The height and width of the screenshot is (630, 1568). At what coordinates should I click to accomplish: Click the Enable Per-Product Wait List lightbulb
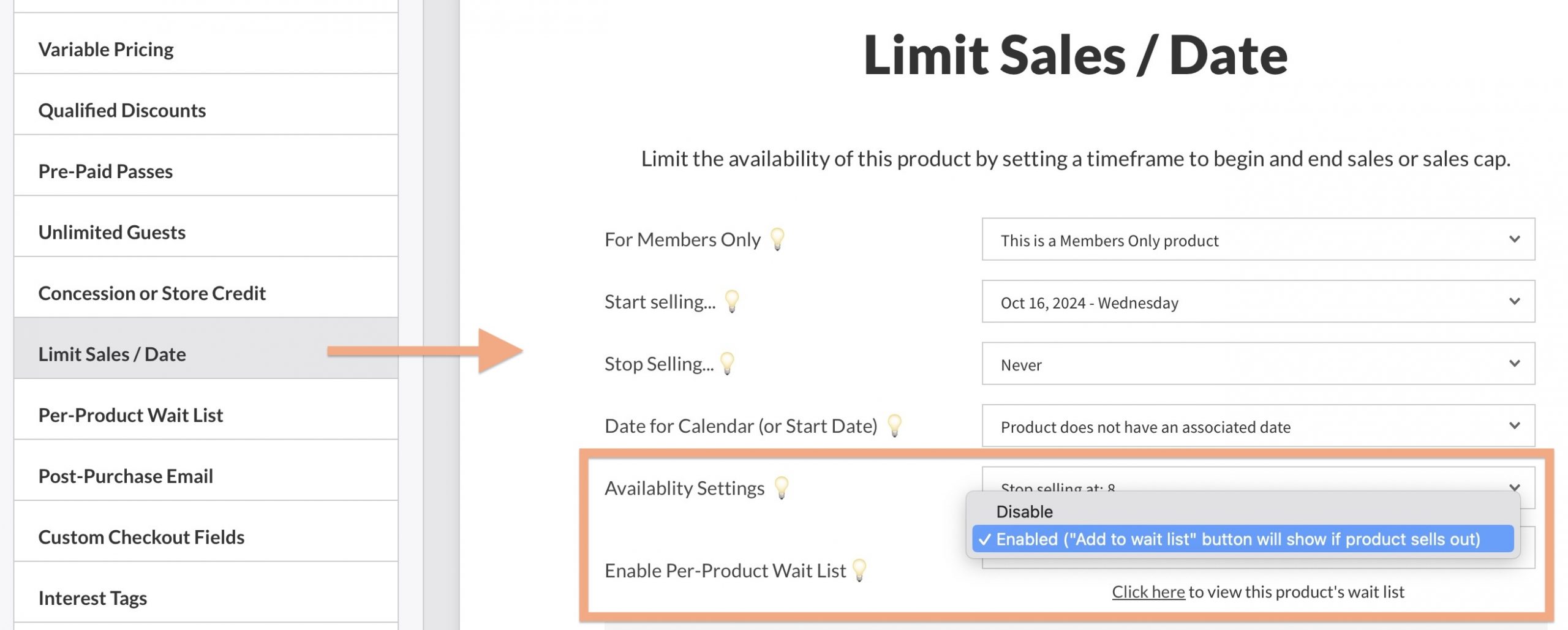point(859,570)
